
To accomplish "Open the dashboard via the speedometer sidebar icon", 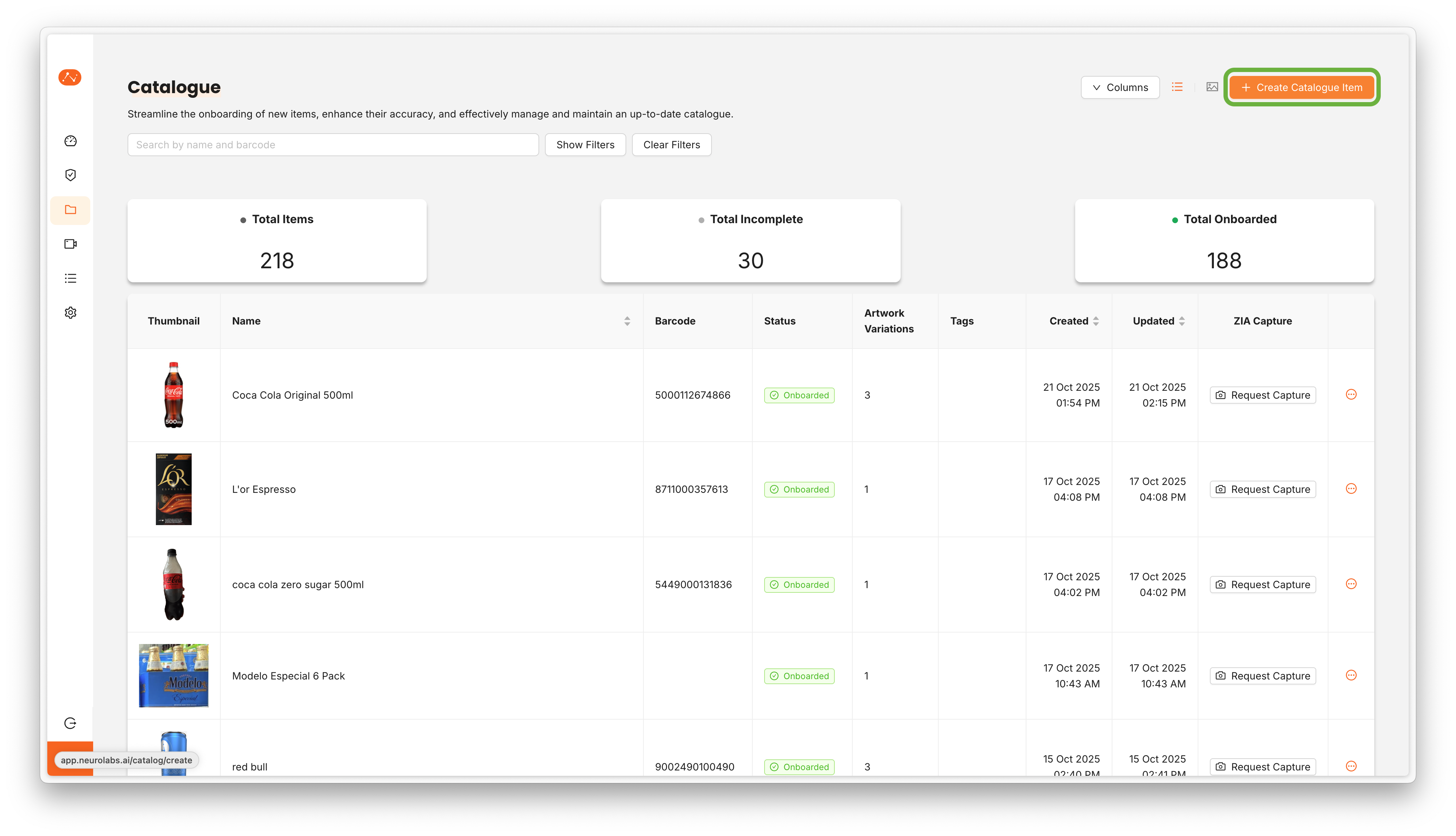I will click(x=70, y=141).
